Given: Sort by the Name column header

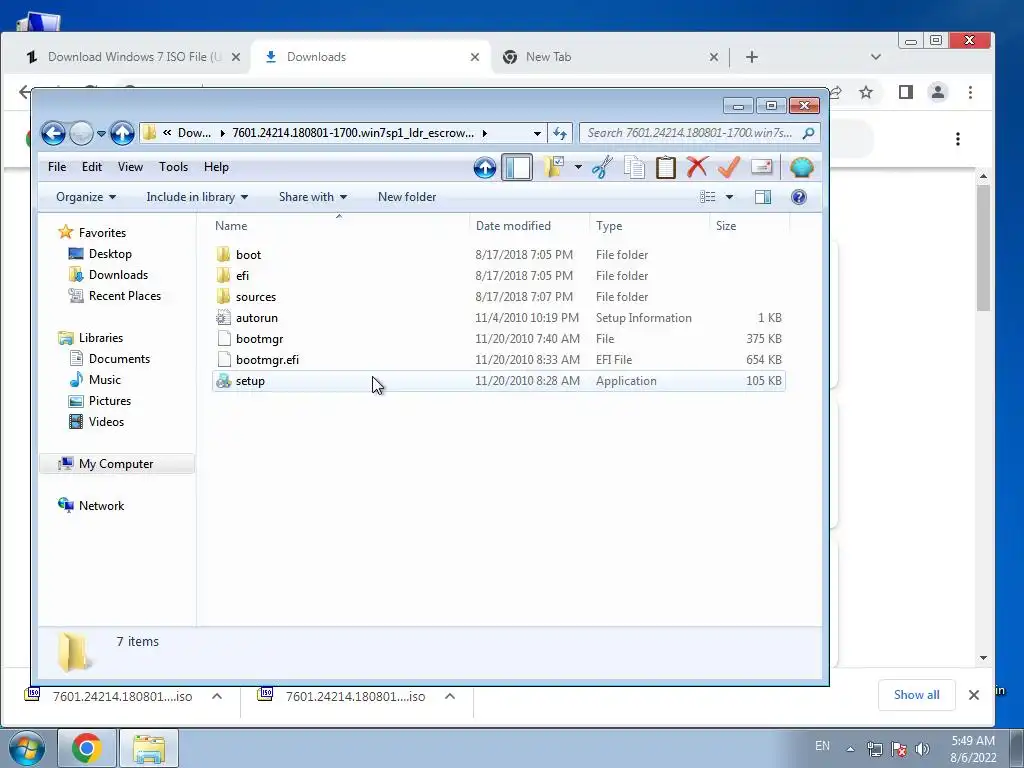Looking at the screenshot, I should click(x=338, y=226).
